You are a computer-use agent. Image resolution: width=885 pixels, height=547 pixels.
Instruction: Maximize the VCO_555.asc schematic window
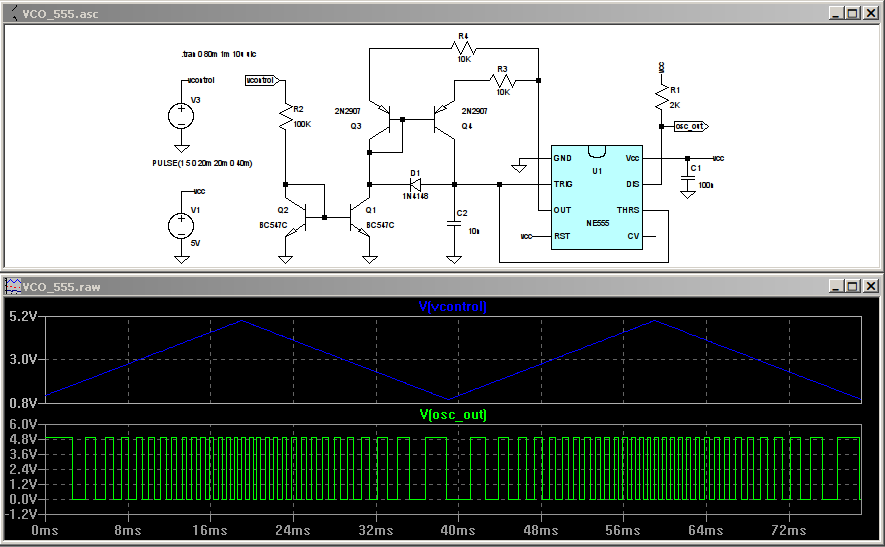point(853,13)
